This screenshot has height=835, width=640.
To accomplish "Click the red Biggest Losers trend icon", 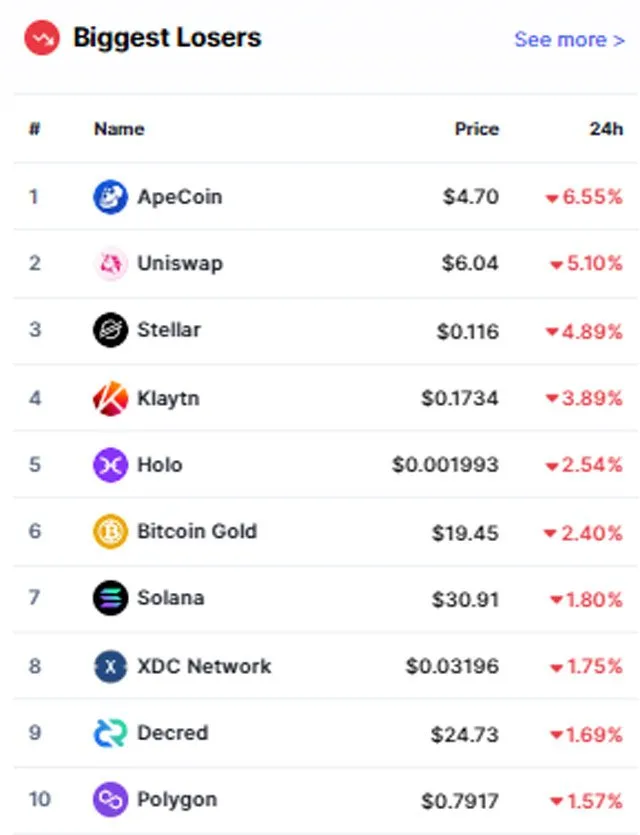I will click(42, 38).
